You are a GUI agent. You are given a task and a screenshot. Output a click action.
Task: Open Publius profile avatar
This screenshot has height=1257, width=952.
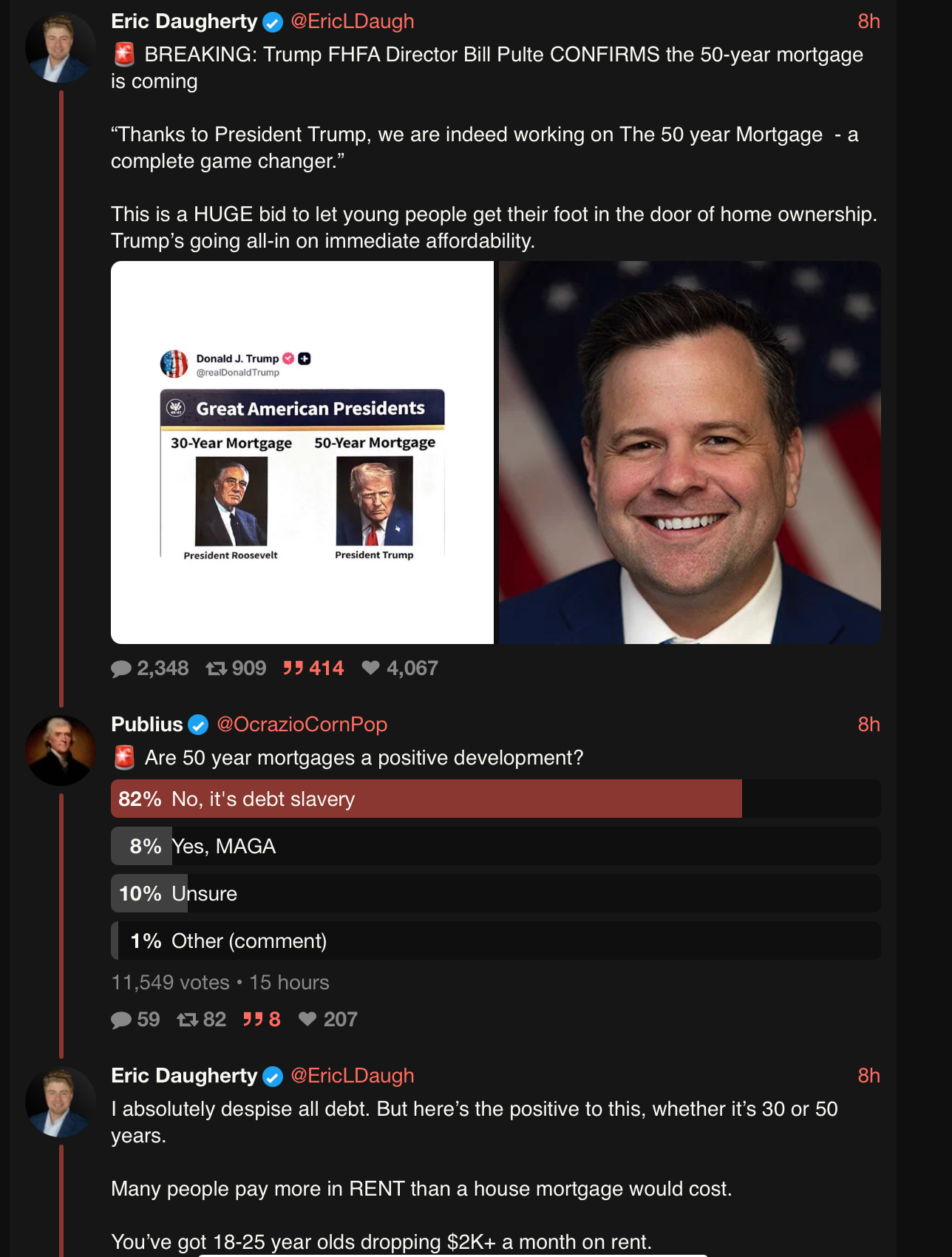click(x=61, y=751)
